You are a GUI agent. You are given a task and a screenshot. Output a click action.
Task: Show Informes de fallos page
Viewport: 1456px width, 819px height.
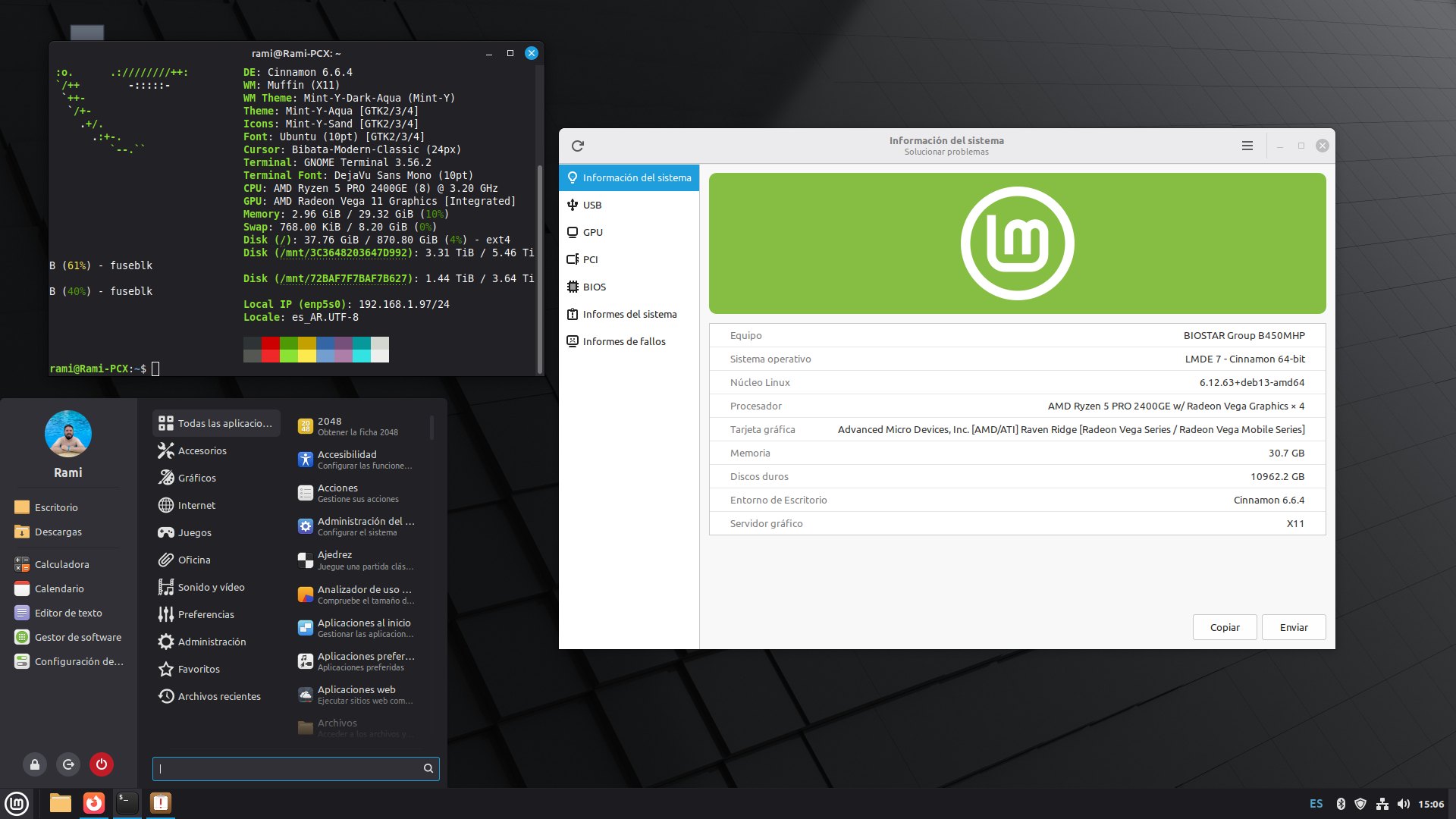coord(629,341)
